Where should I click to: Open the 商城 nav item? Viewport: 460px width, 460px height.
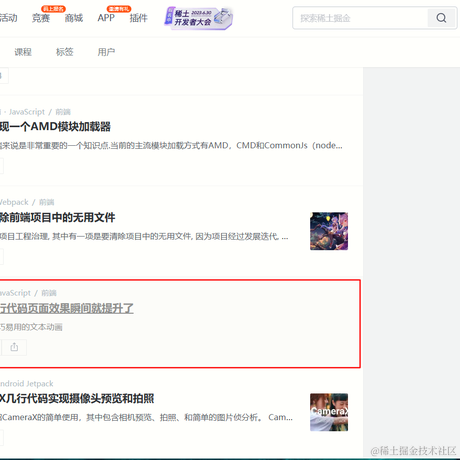[73, 18]
